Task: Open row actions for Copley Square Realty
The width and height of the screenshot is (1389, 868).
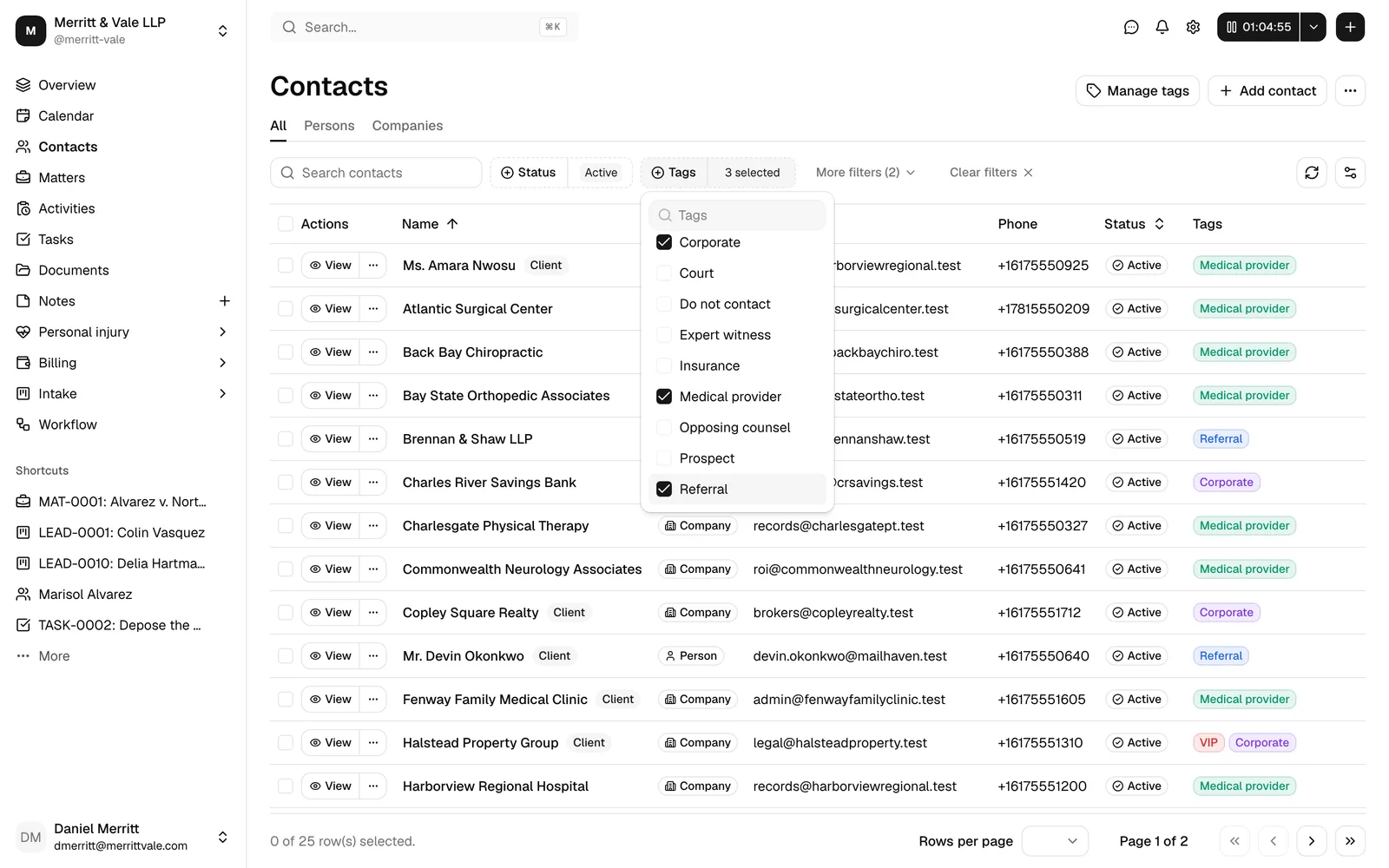Action: coord(373,613)
